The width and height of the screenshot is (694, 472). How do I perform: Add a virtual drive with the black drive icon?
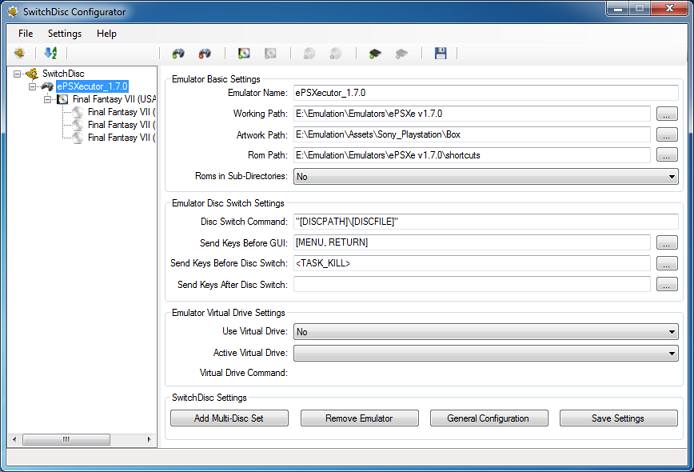pos(375,54)
